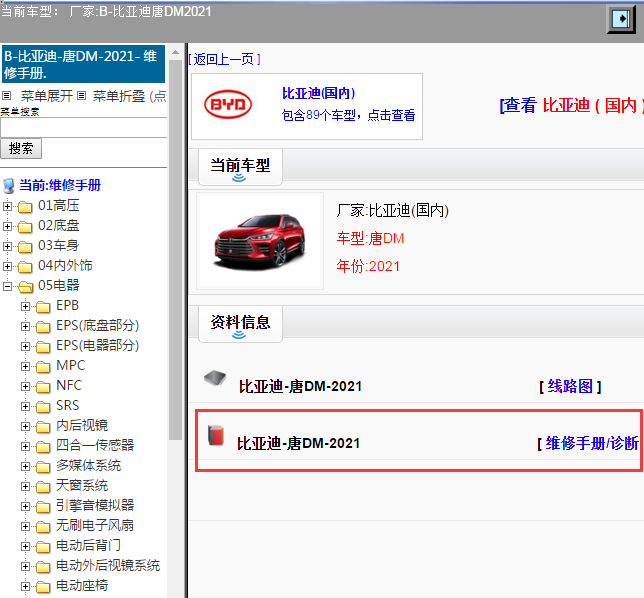Click B-比亚迪-唐DM-2021-维修手册 header

coord(83,64)
